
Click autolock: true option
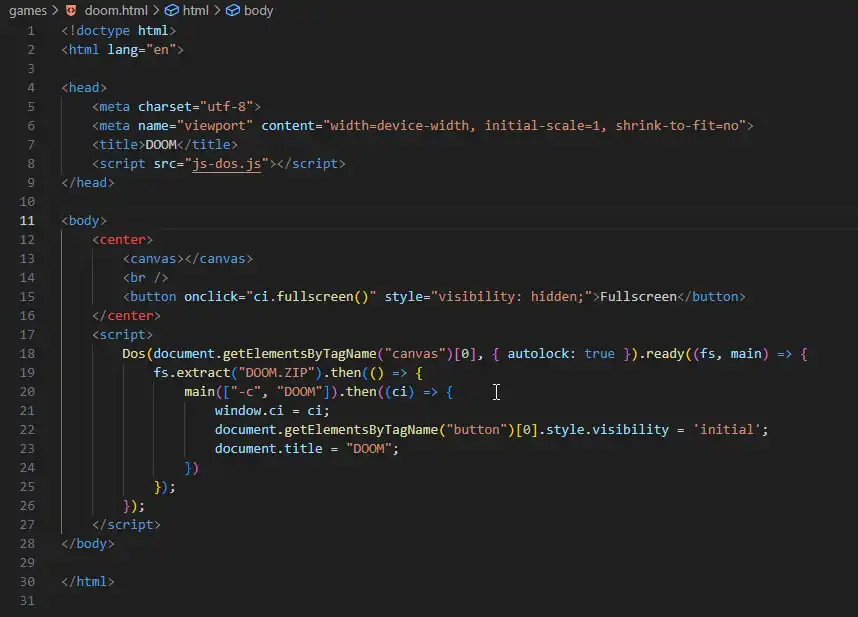tap(561, 354)
